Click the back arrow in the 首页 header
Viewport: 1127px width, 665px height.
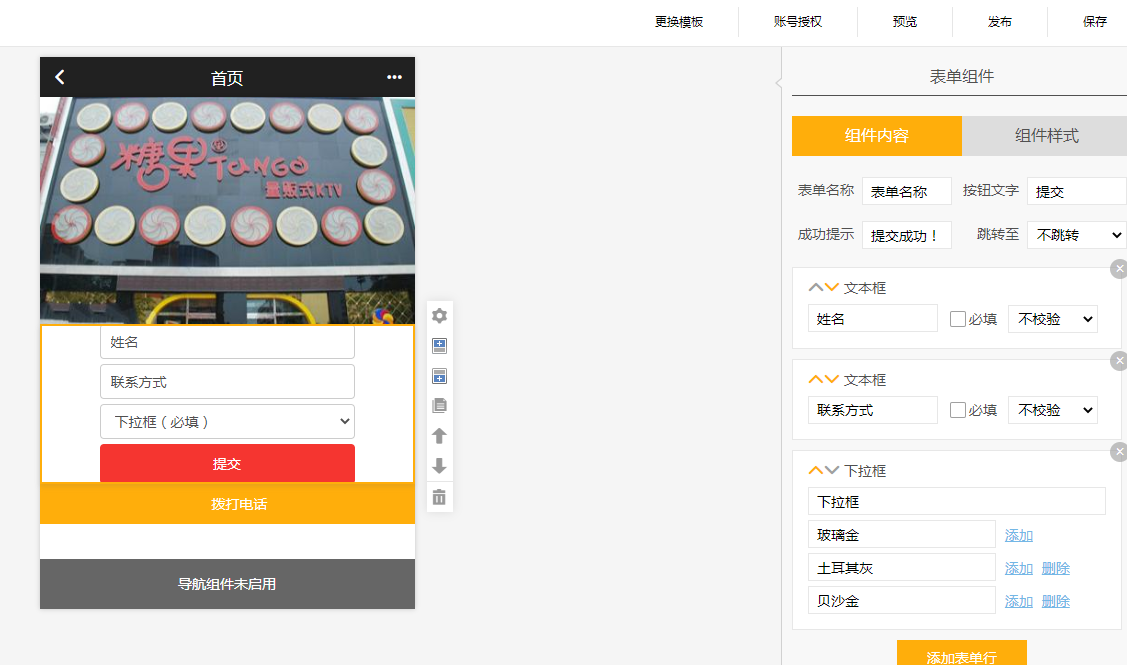(x=60, y=77)
